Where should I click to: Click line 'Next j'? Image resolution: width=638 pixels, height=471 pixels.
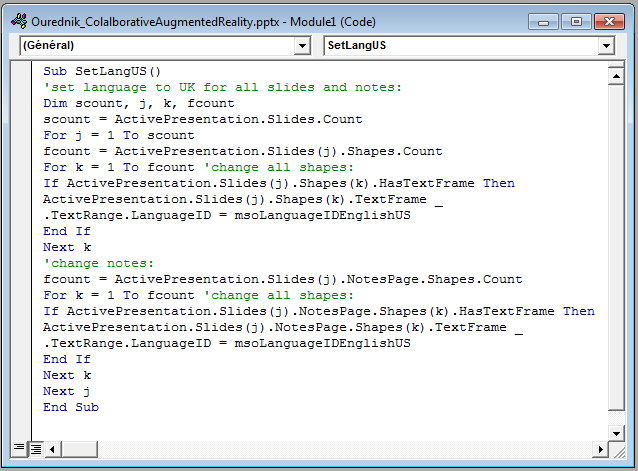pyautogui.click(x=67, y=392)
